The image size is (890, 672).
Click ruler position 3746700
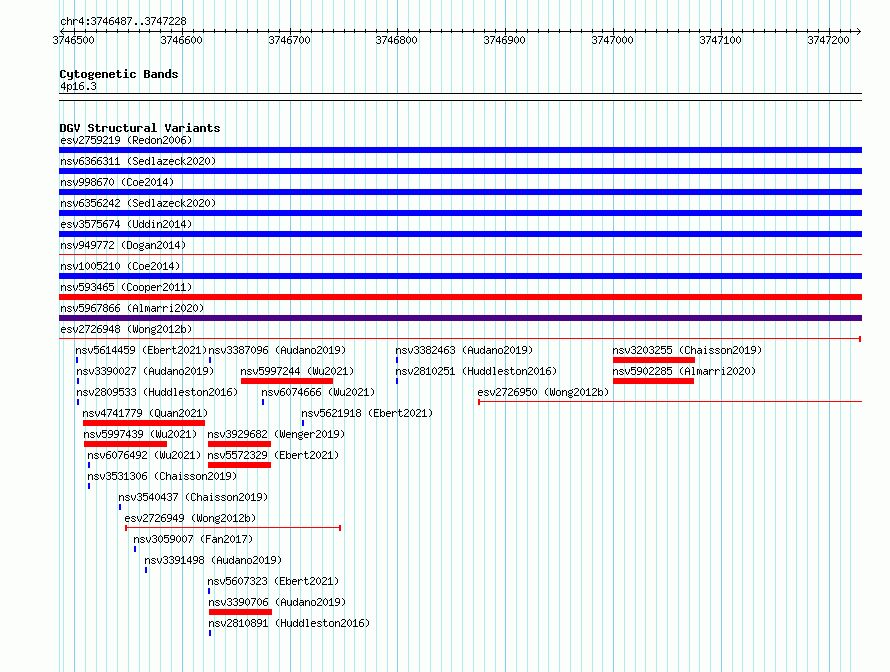(289, 40)
